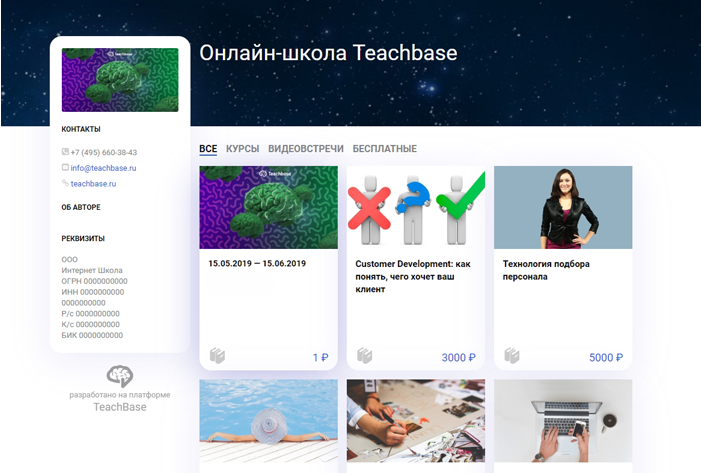Open the ВИДЕОВСТРЕЧИ tab

(306, 149)
